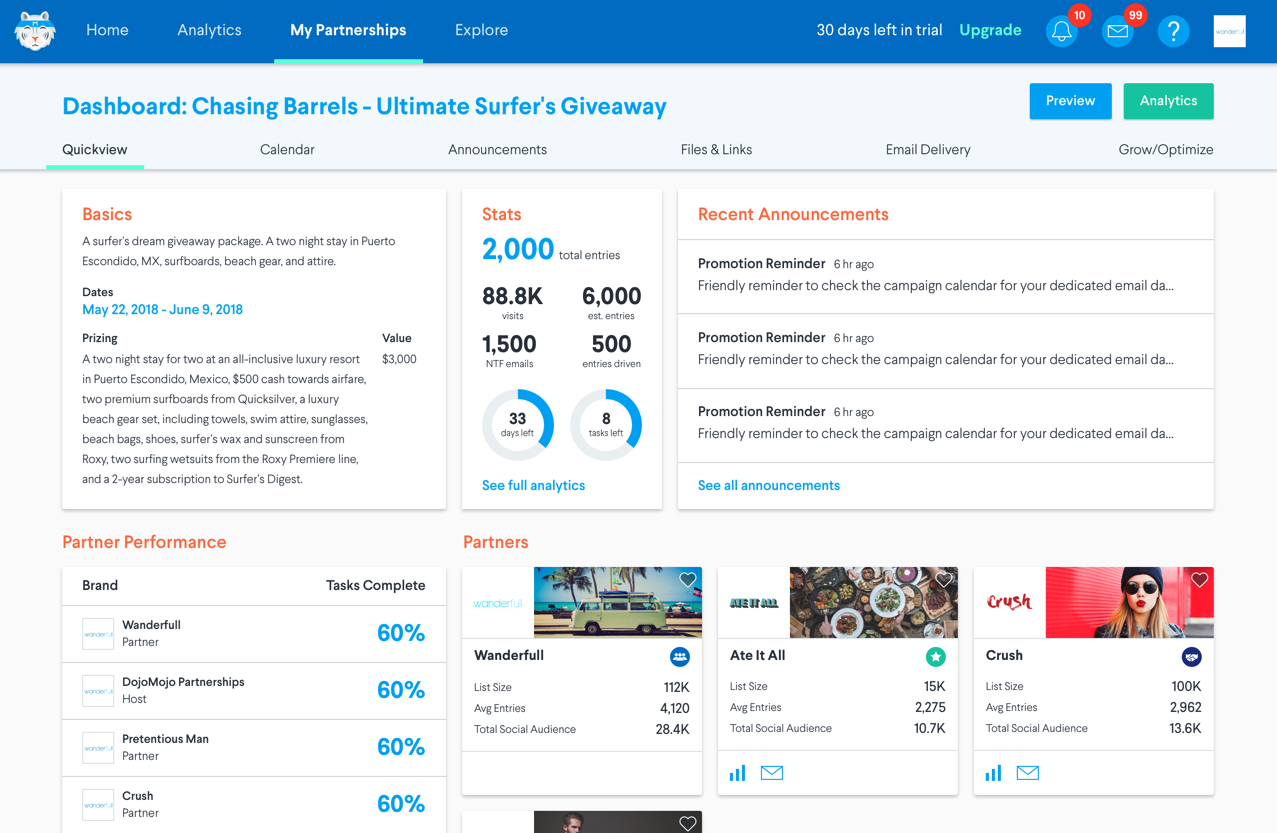Click DojoMojo Partnerships brand name
This screenshot has width=1277, height=833.
click(183, 682)
